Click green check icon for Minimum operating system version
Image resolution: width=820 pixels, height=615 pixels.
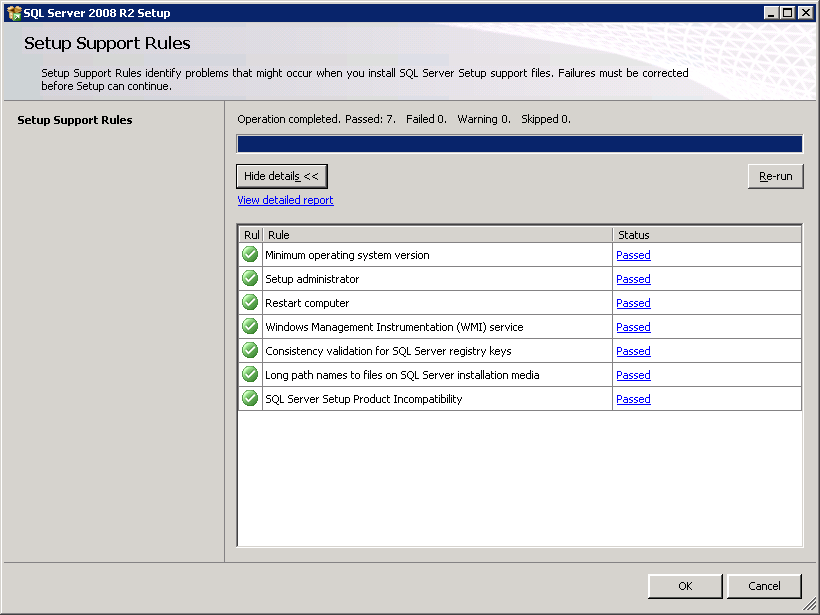(250, 255)
